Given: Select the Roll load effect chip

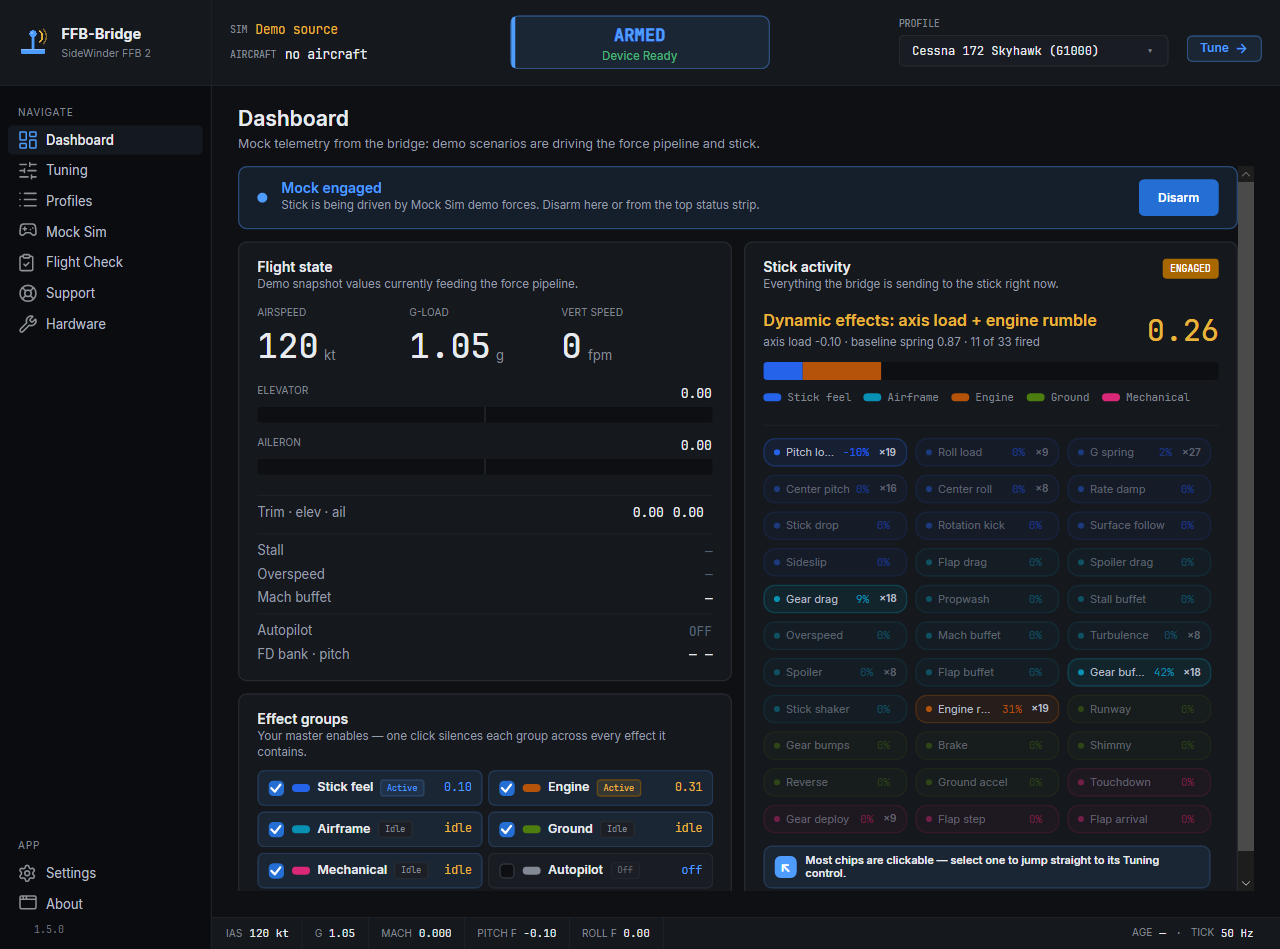Looking at the screenshot, I should coord(987,452).
